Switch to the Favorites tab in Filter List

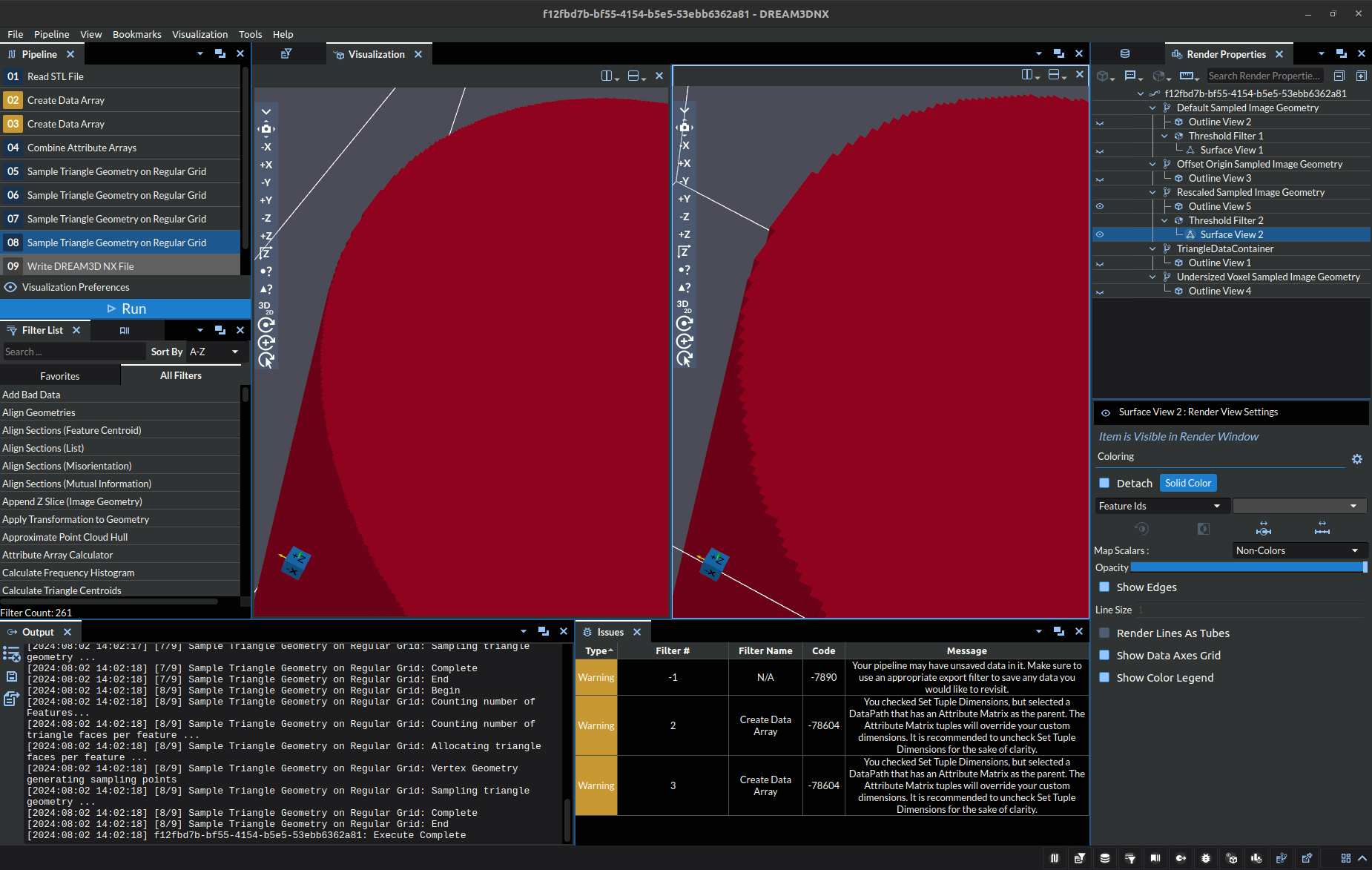59,375
